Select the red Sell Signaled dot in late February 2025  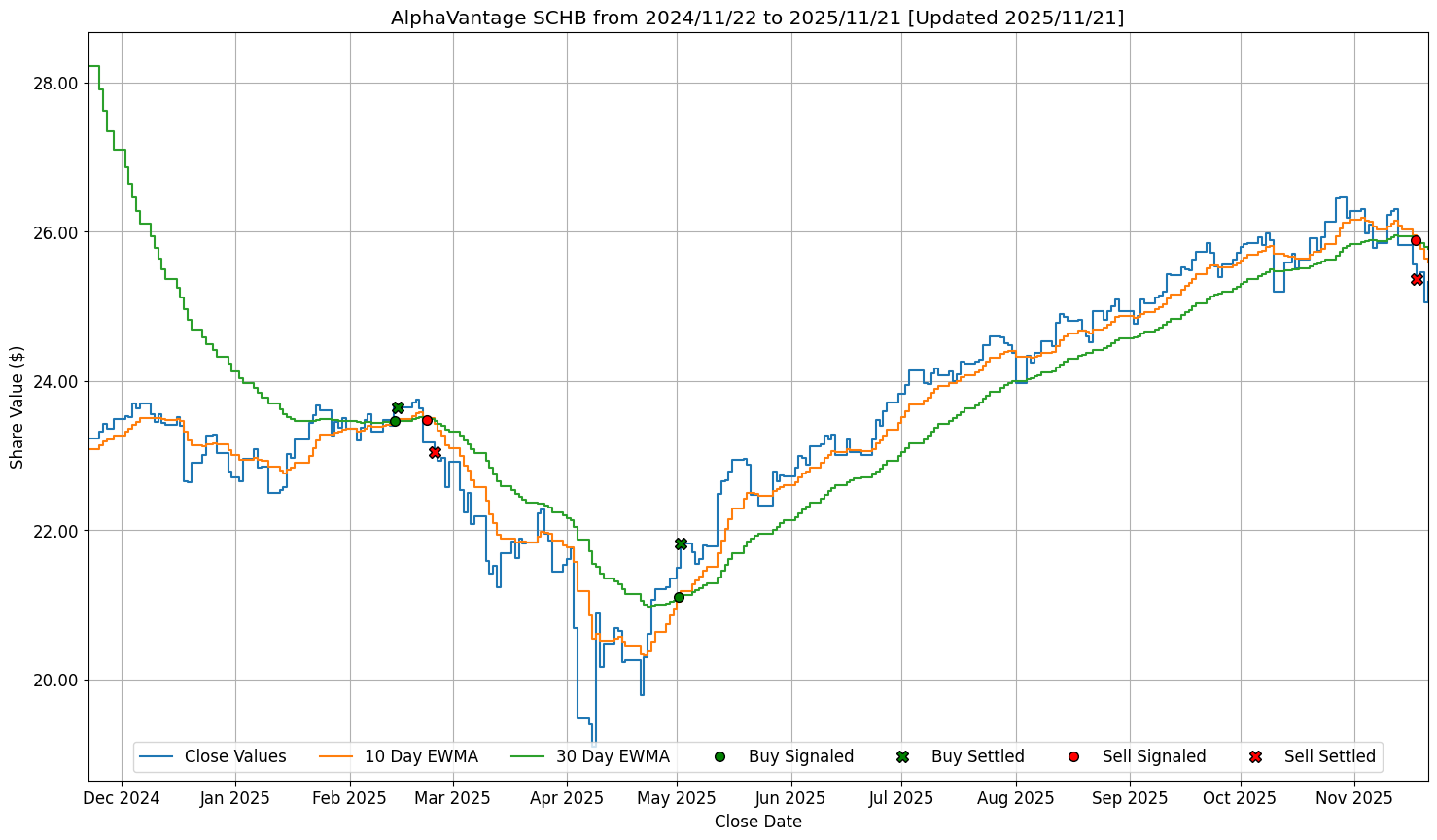pos(427,420)
